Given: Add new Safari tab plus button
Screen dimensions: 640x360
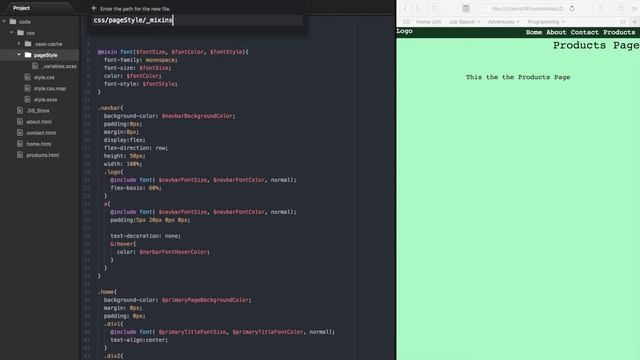Looking at the screenshot, I should pyautogui.click(x=635, y=22).
